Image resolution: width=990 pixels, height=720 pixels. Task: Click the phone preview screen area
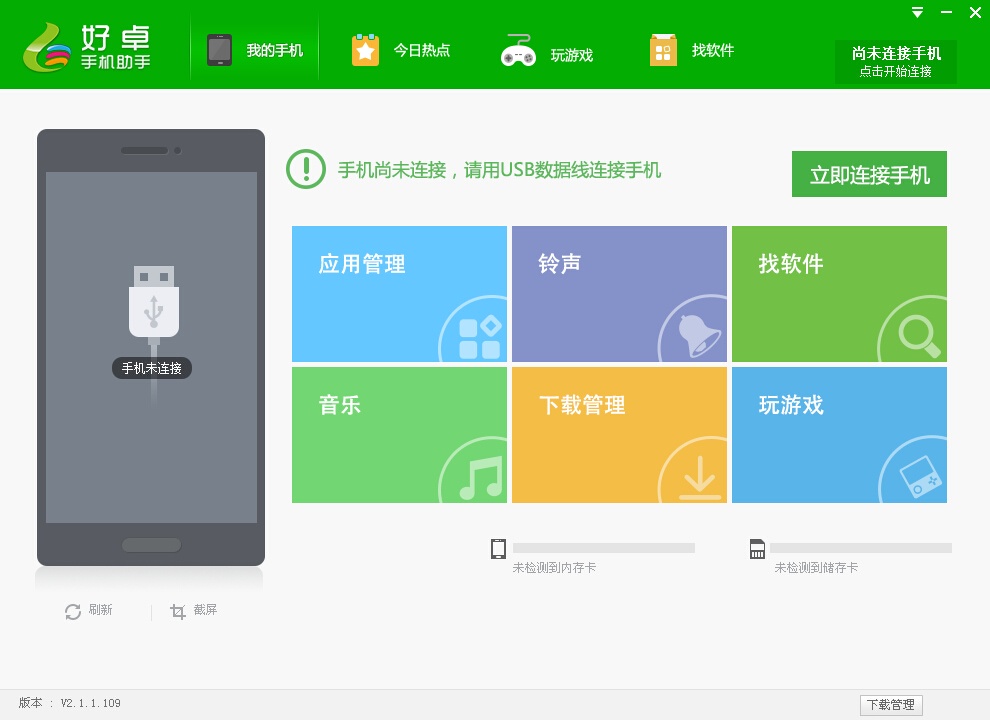152,347
